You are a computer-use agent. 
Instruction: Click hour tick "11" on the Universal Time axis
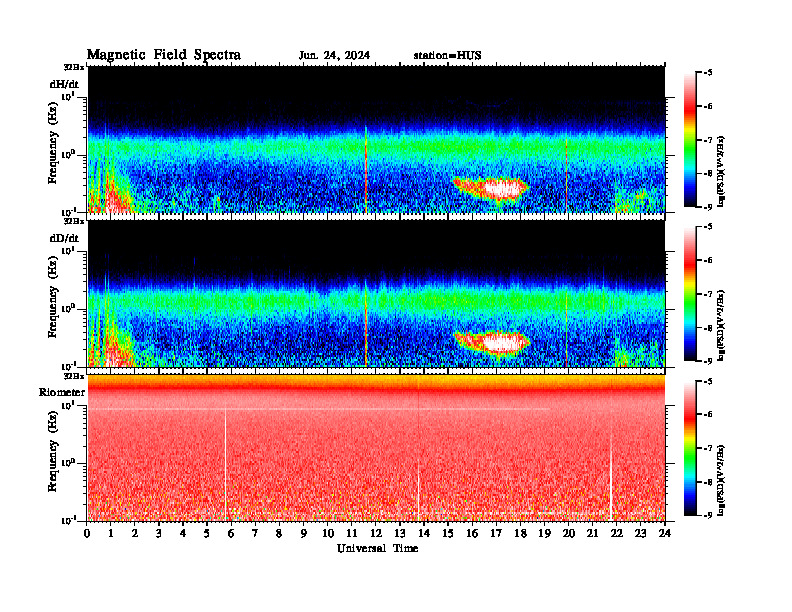352,534
